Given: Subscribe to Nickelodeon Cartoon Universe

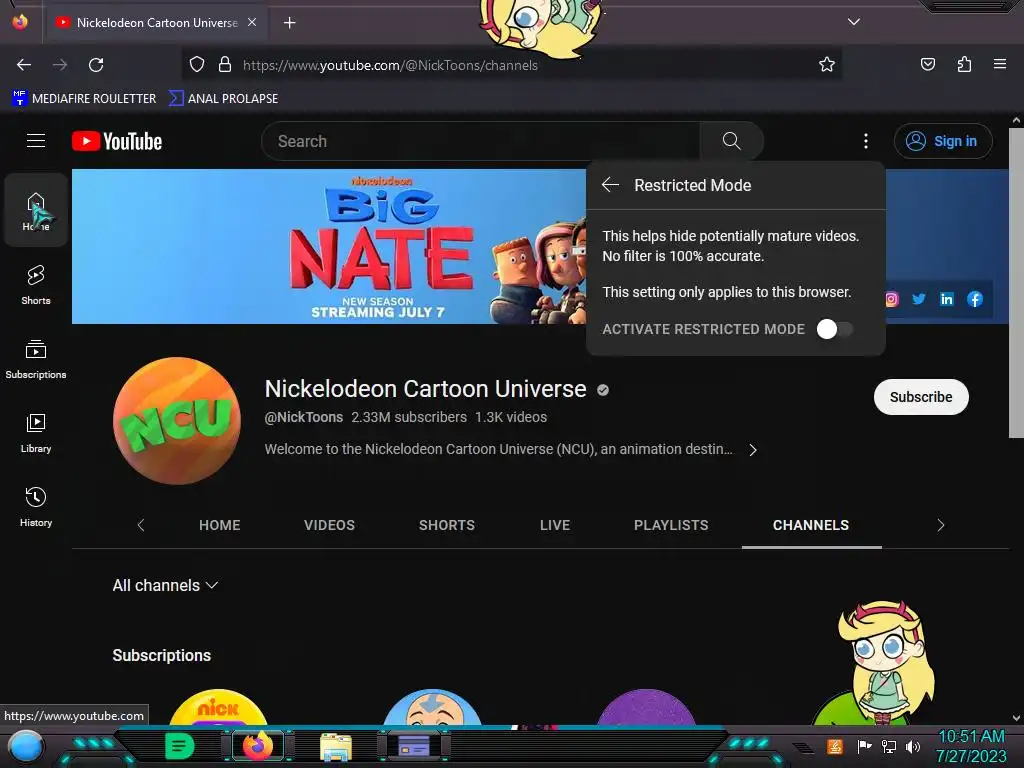Looking at the screenshot, I should pyautogui.click(x=921, y=397).
